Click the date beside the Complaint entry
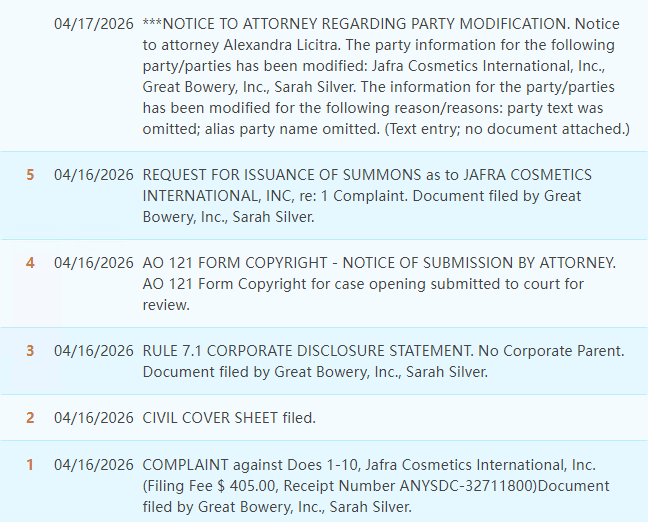This screenshot has width=649, height=522. click(x=94, y=464)
